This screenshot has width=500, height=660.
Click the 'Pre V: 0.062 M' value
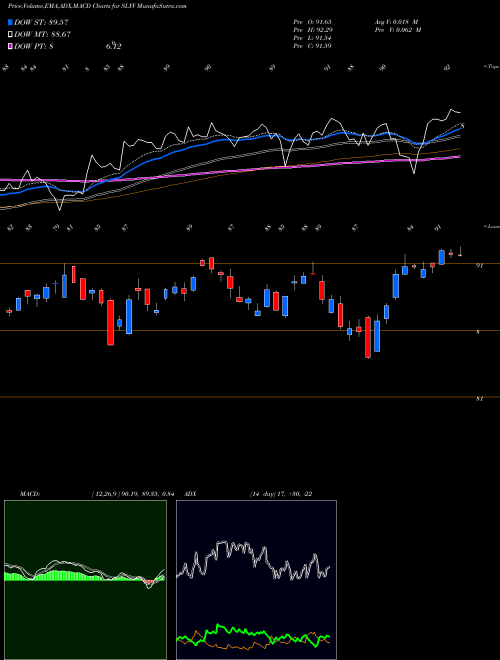[398, 30]
